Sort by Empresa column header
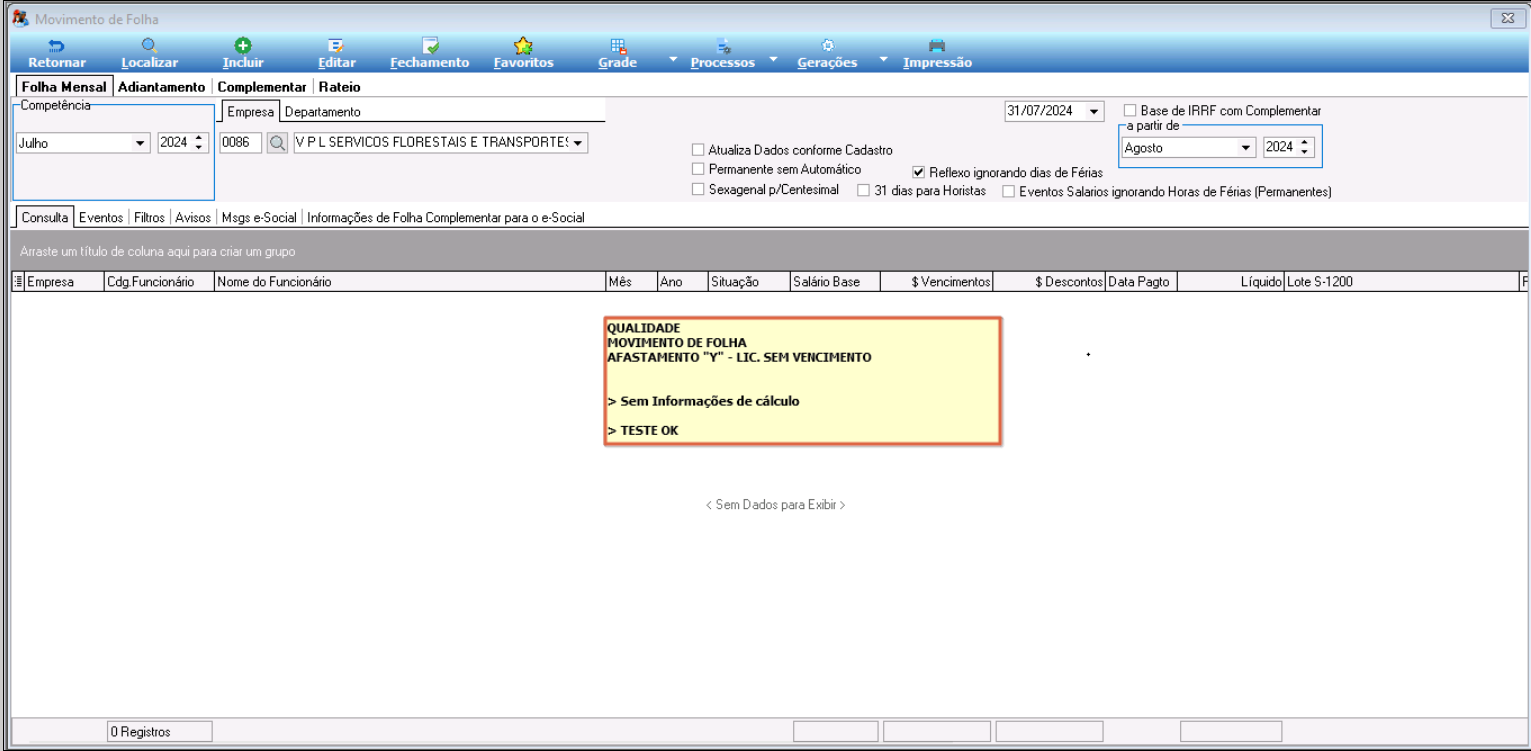The height and width of the screenshot is (751, 1531). tap(64, 282)
